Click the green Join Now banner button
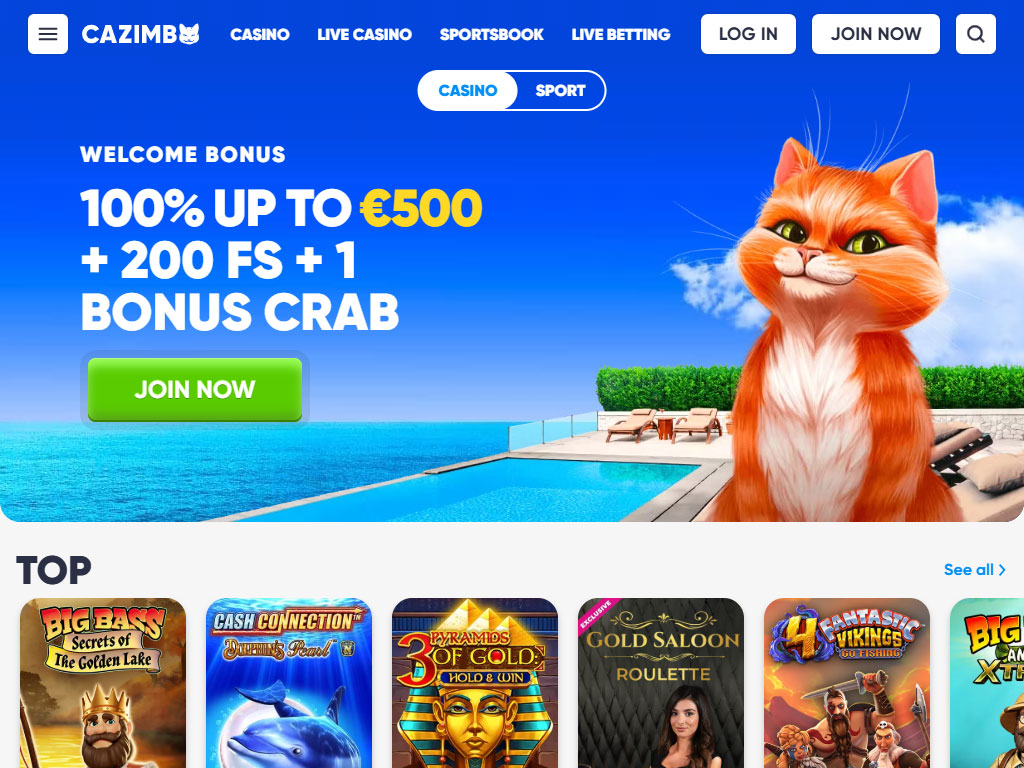Image resolution: width=1024 pixels, height=768 pixels. pyautogui.click(x=195, y=389)
